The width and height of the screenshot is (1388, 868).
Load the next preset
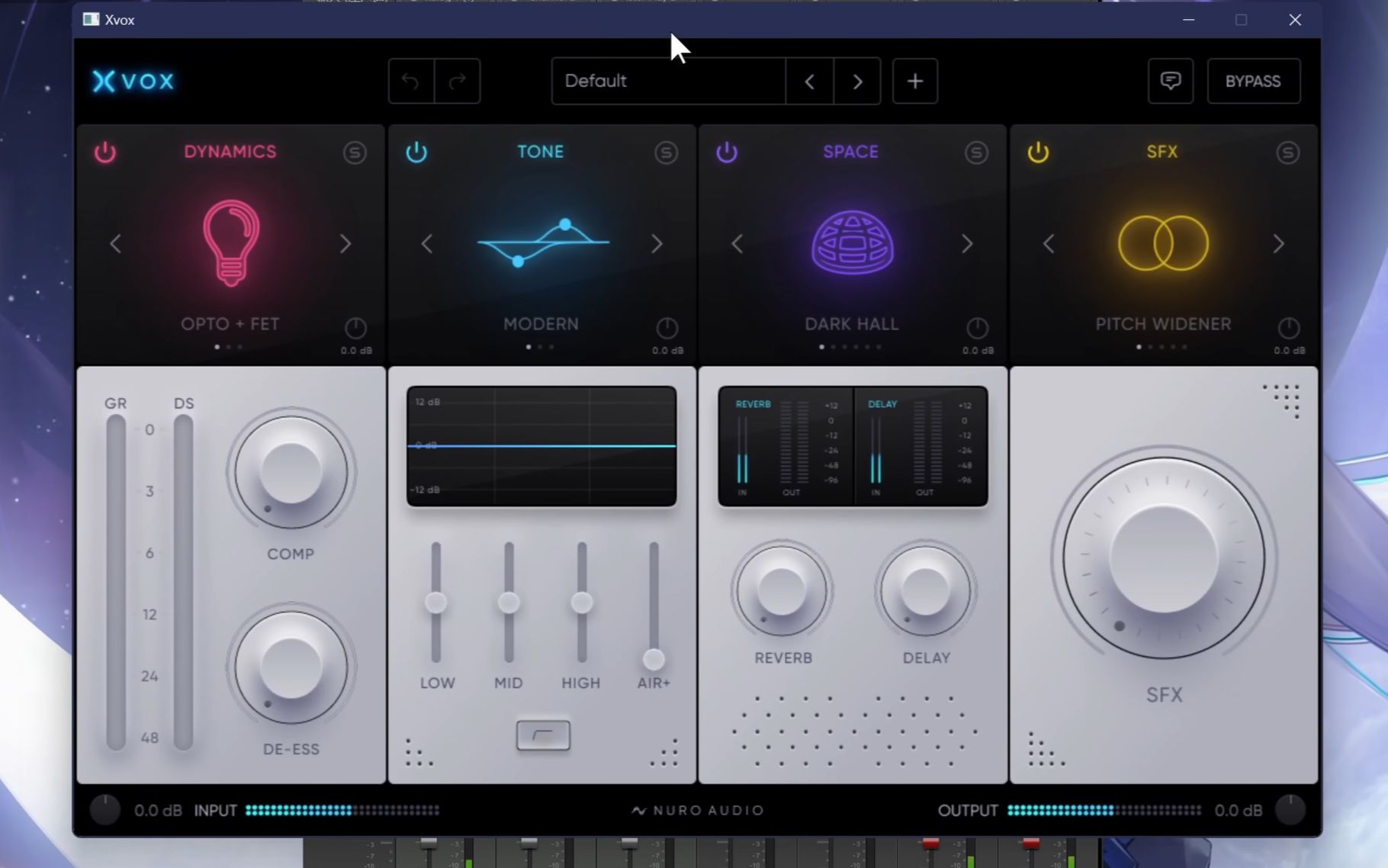(857, 81)
